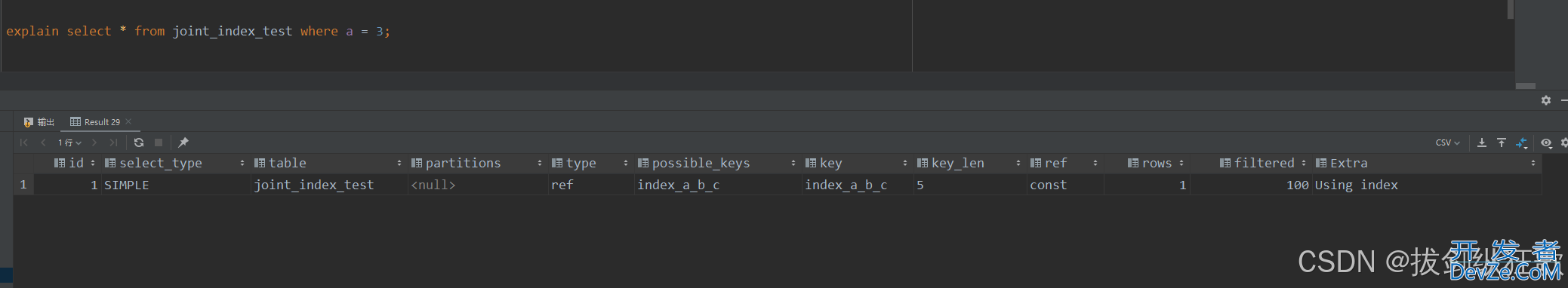The height and width of the screenshot is (288, 1568).
Task: Open tool window settings gear icon
Action: (1546, 100)
